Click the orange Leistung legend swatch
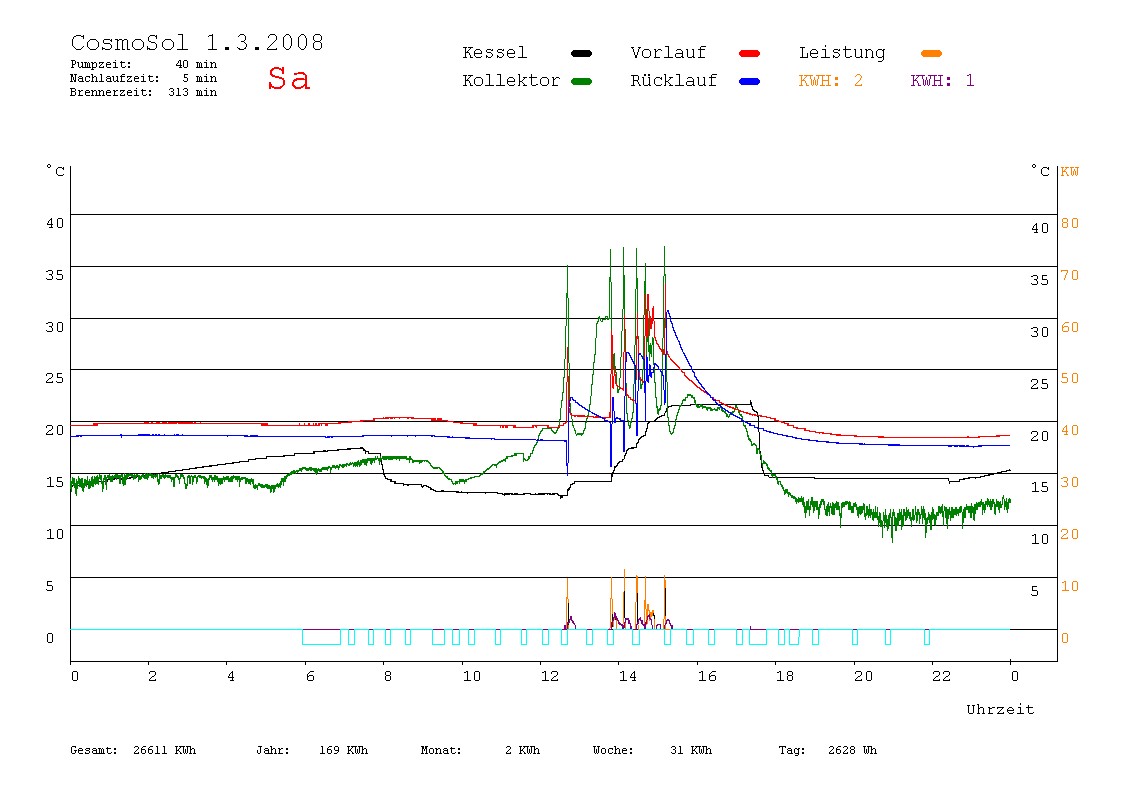 931,53
